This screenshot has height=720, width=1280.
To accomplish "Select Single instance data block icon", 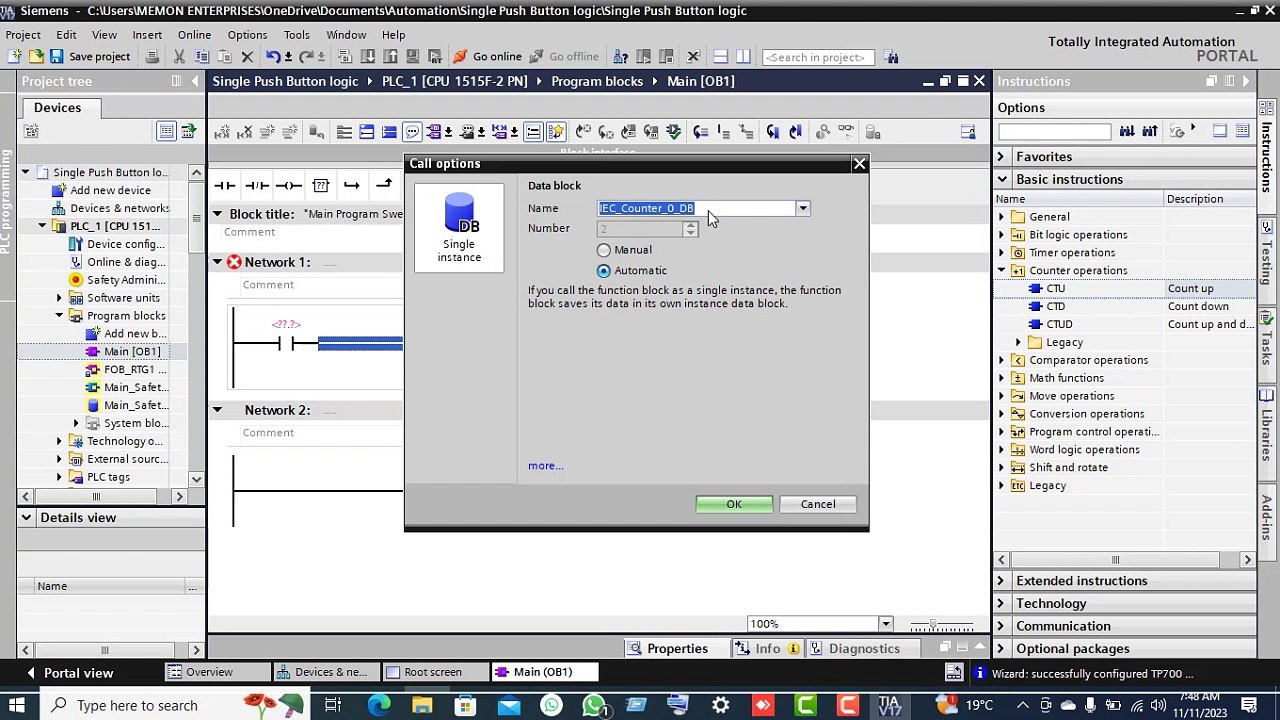I will pos(459,228).
